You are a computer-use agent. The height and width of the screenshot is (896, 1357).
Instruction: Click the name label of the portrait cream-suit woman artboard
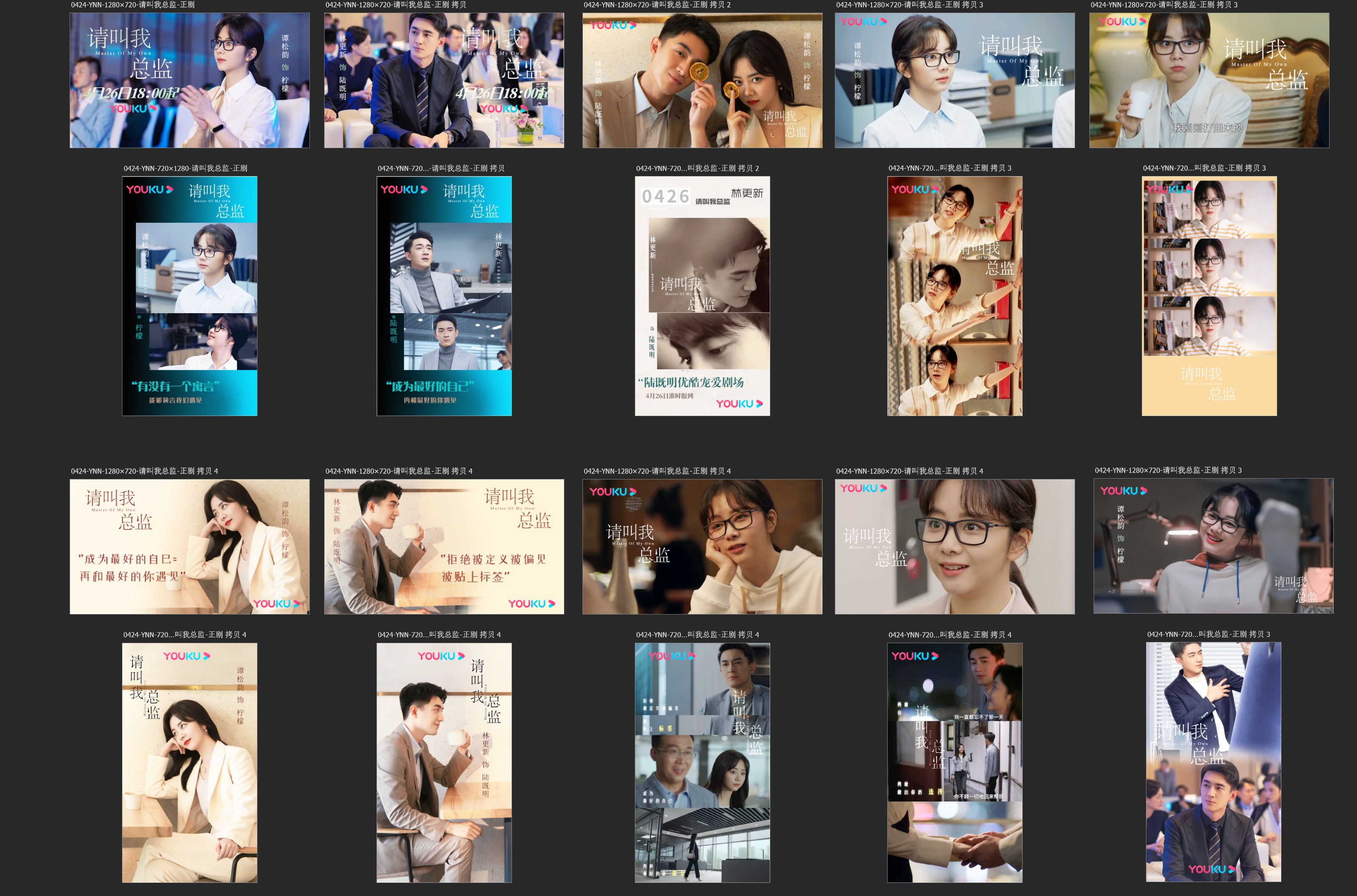pyautogui.click(x=184, y=635)
